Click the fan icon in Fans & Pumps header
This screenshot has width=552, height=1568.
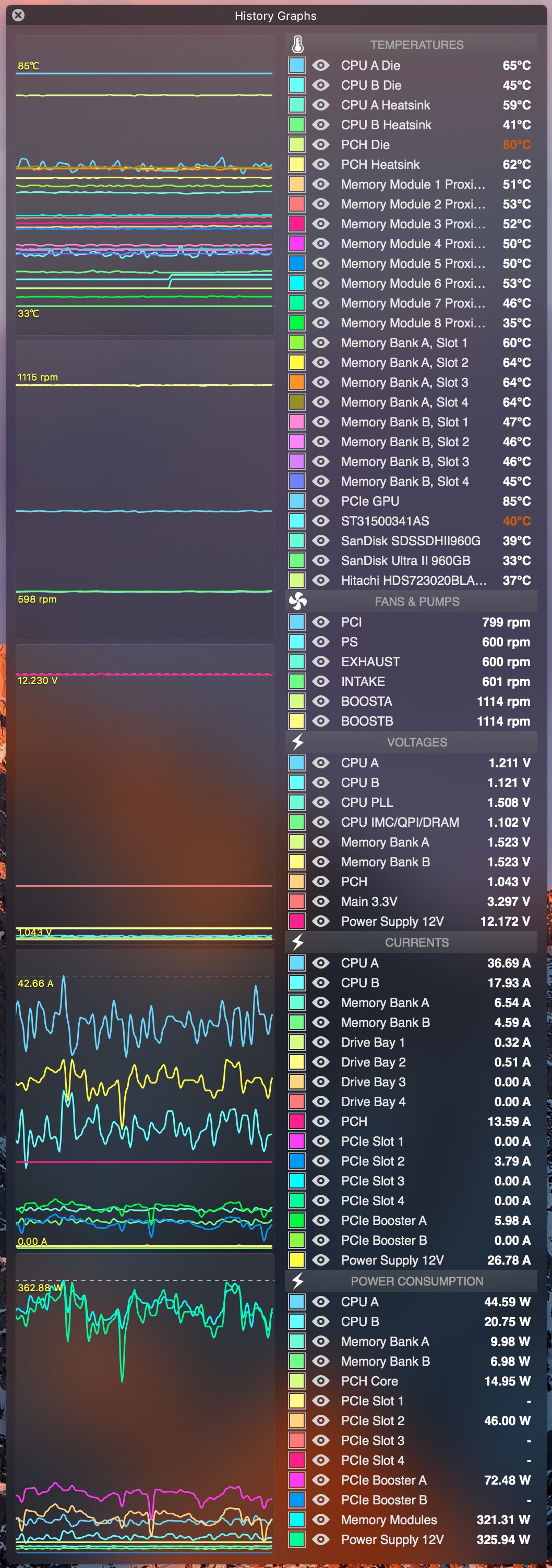click(x=297, y=602)
